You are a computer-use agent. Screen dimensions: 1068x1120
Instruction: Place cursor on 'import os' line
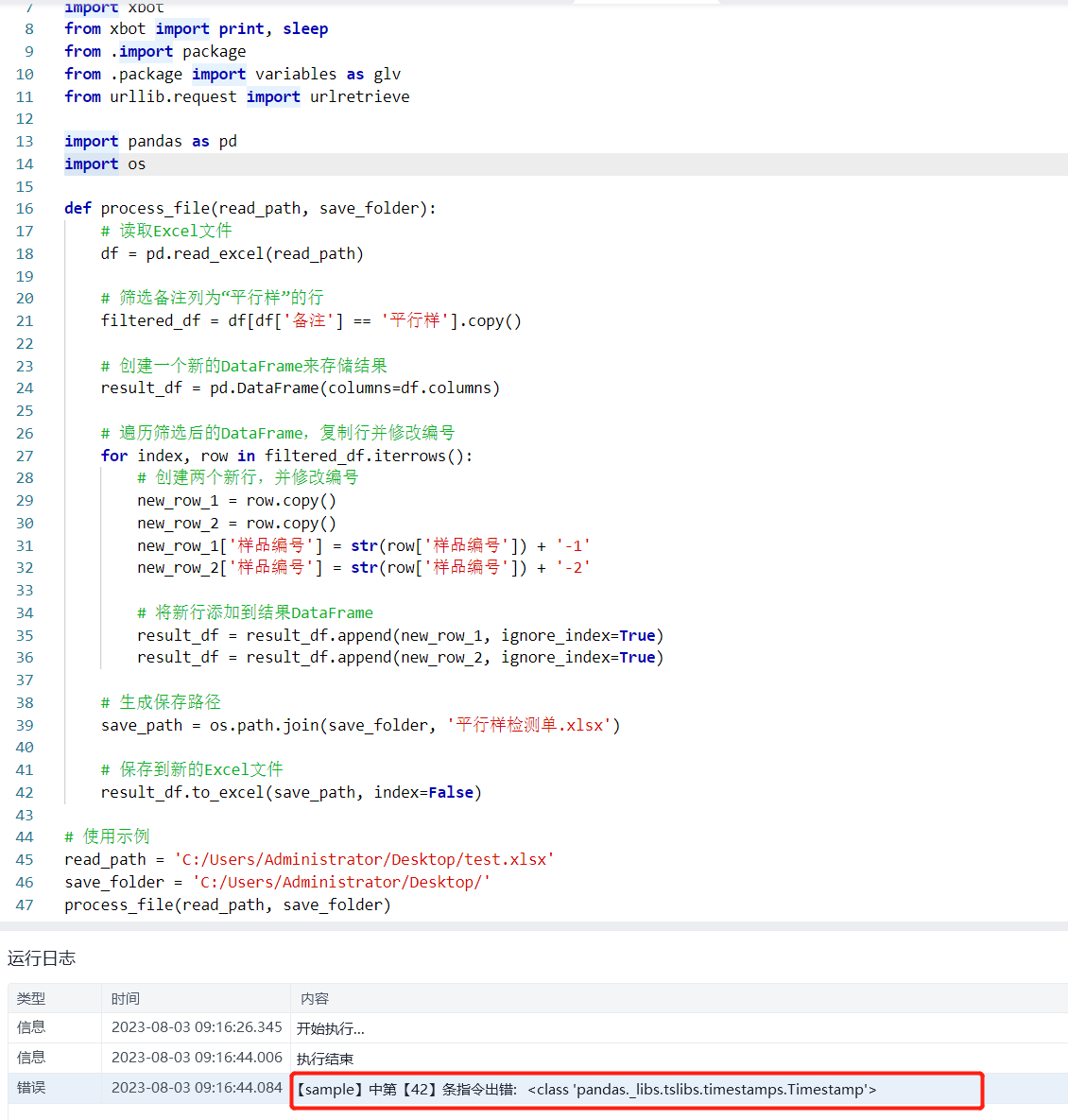(105, 164)
